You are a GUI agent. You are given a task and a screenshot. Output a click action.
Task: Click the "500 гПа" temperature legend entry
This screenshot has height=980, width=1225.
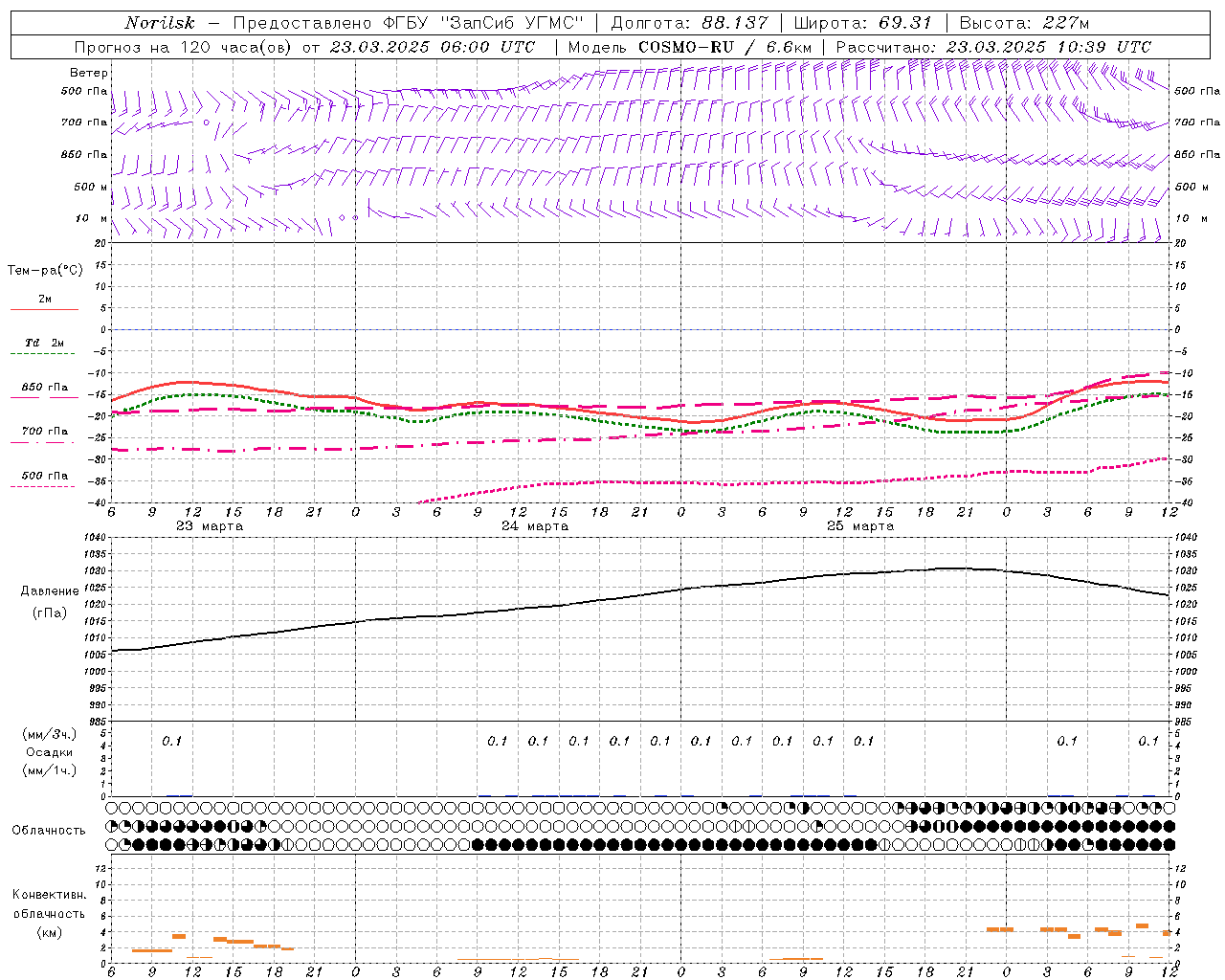click(x=45, y=476)
